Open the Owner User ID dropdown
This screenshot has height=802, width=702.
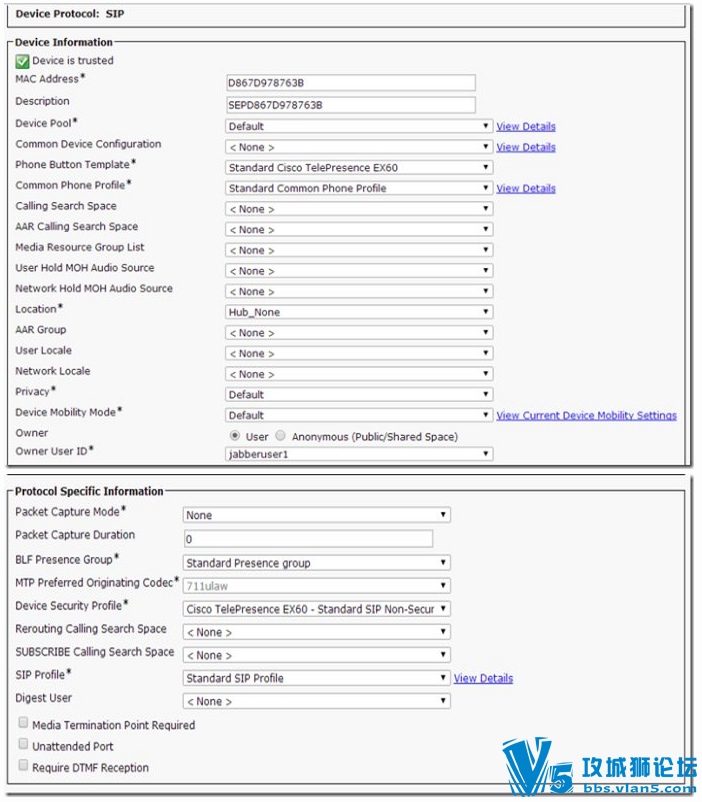(x=359, y=454)
